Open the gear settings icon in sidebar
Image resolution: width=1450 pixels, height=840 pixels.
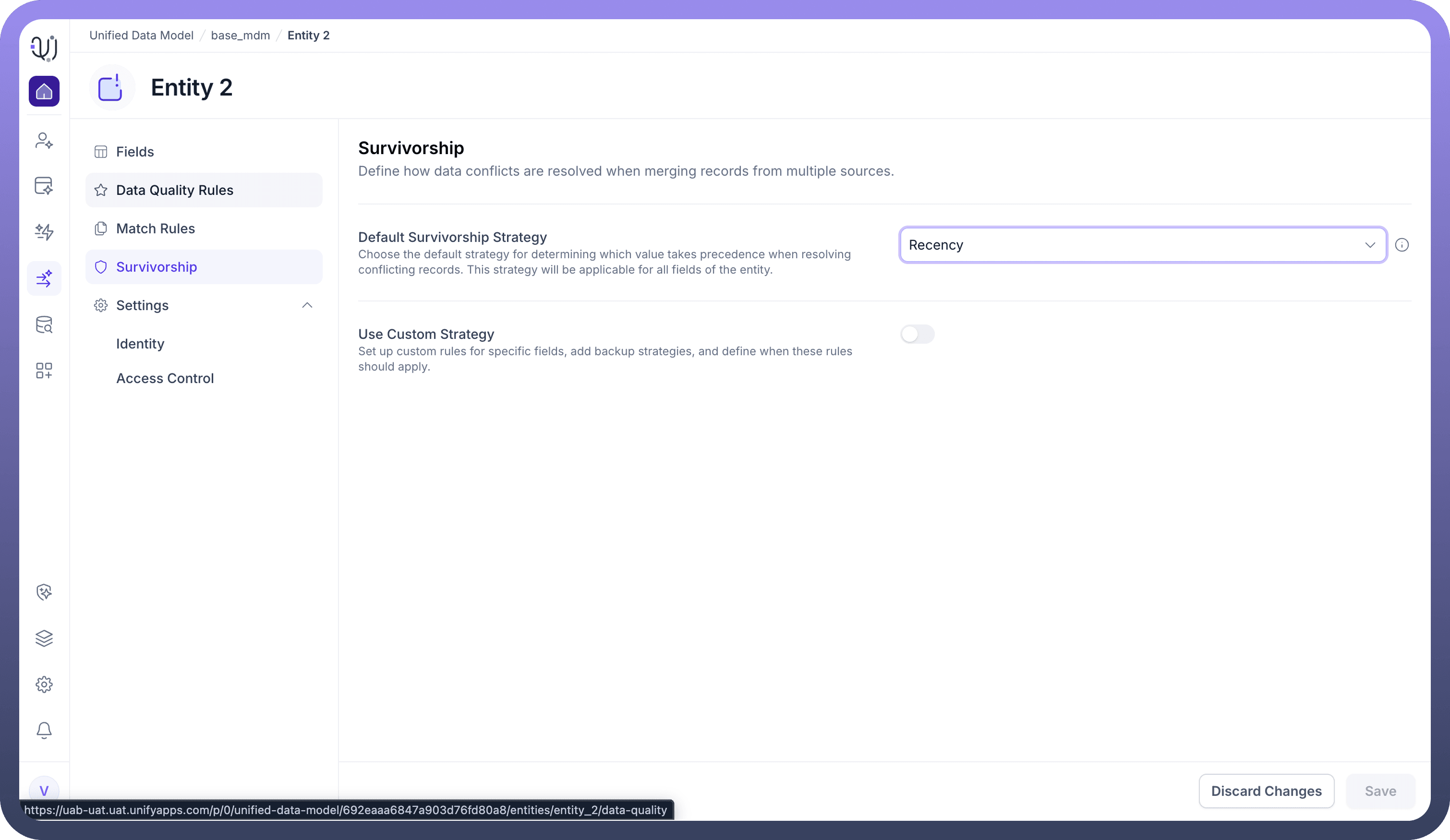[44, 684]
